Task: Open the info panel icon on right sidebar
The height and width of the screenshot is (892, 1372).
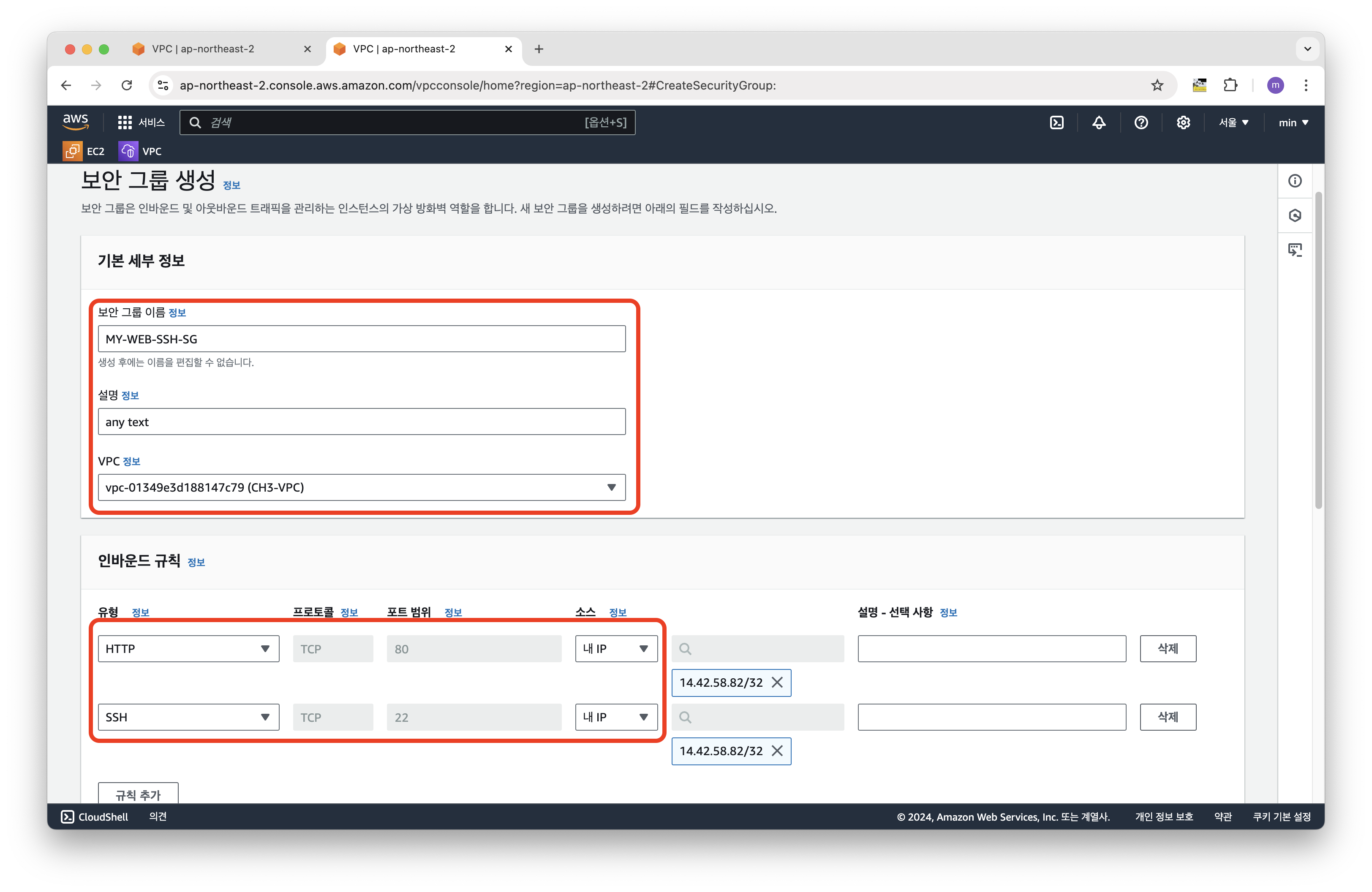Action: (x=1294, y=181)
